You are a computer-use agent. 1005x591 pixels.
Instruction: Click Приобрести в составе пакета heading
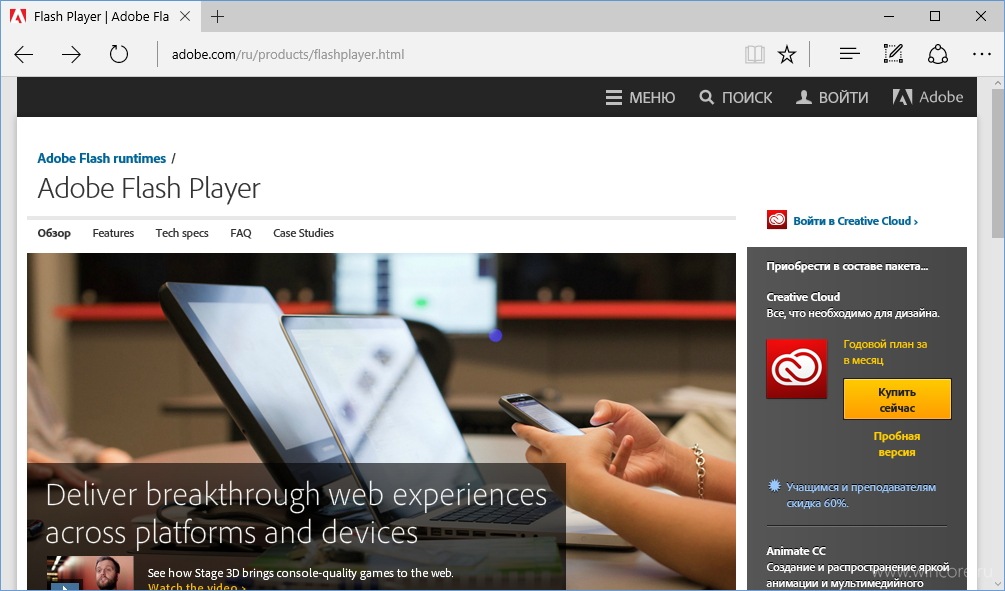click(x=847, y=267)
